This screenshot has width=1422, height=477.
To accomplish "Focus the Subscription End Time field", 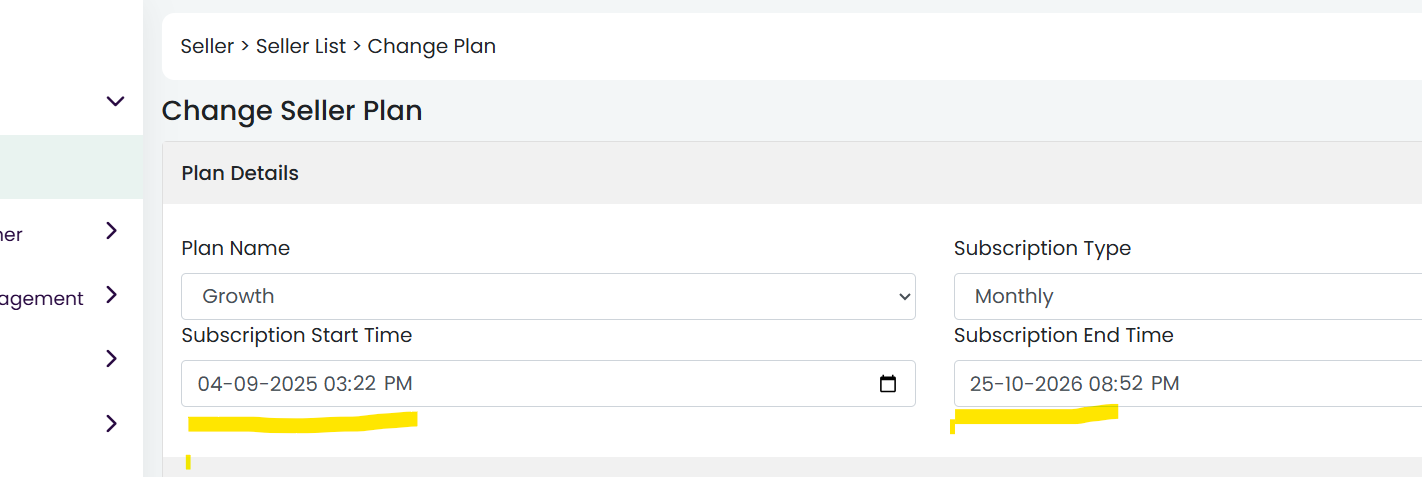I will coord(1188,383).
